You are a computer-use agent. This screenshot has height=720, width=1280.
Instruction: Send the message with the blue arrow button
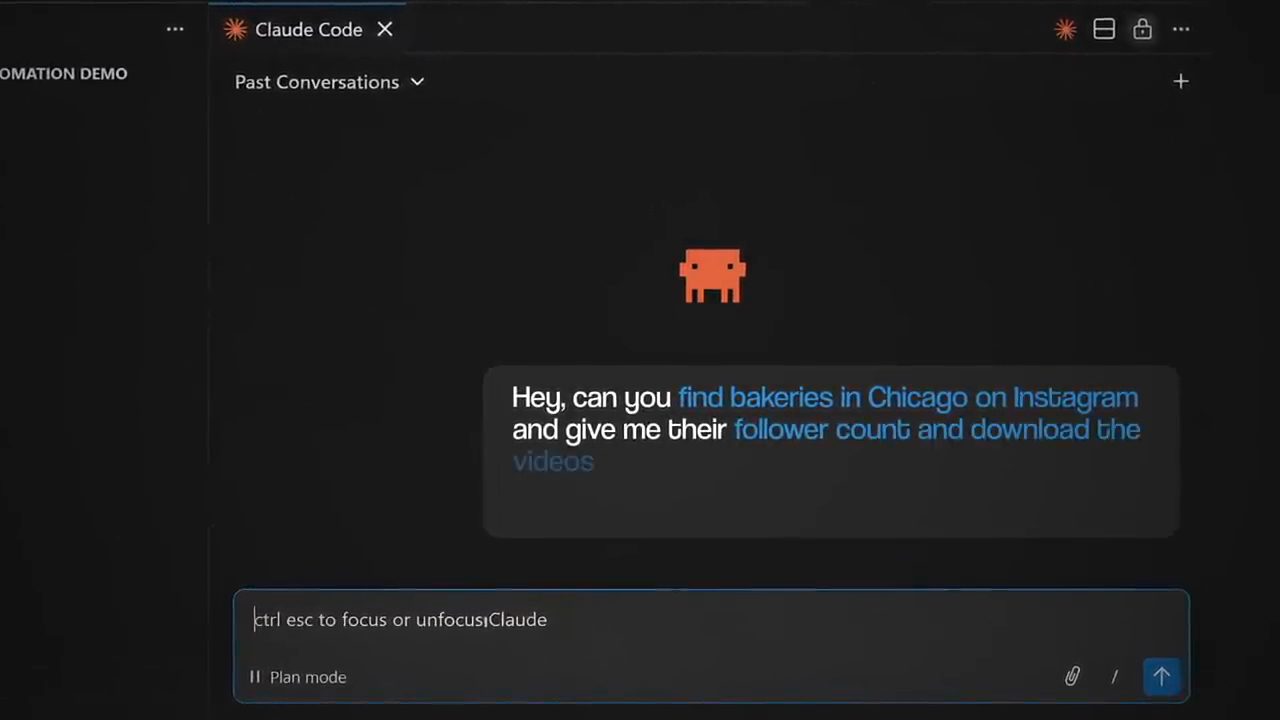[1161, 677]
